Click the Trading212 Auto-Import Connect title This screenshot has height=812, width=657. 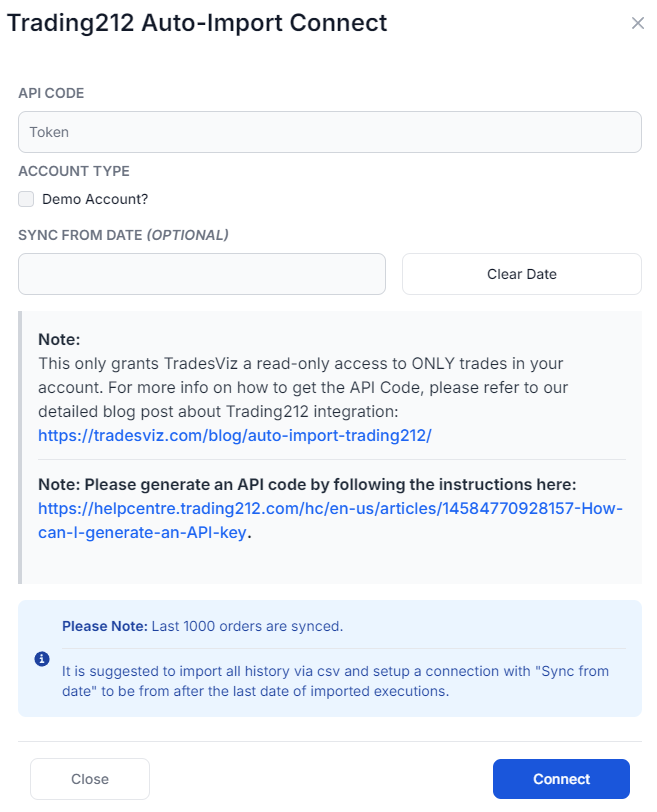coord(197,23)
